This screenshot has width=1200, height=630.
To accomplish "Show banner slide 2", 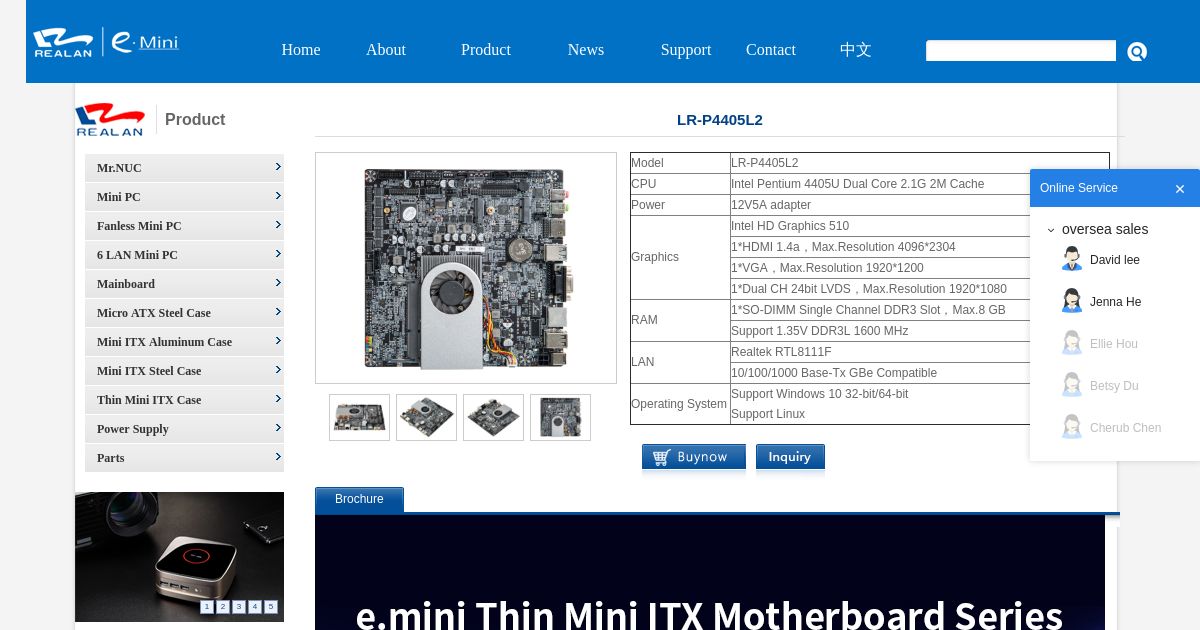I will (x=223, y=607).
